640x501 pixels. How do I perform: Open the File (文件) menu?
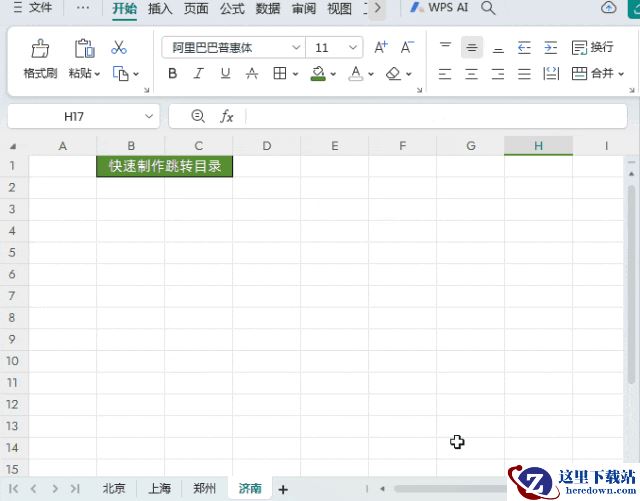point(33,7)
